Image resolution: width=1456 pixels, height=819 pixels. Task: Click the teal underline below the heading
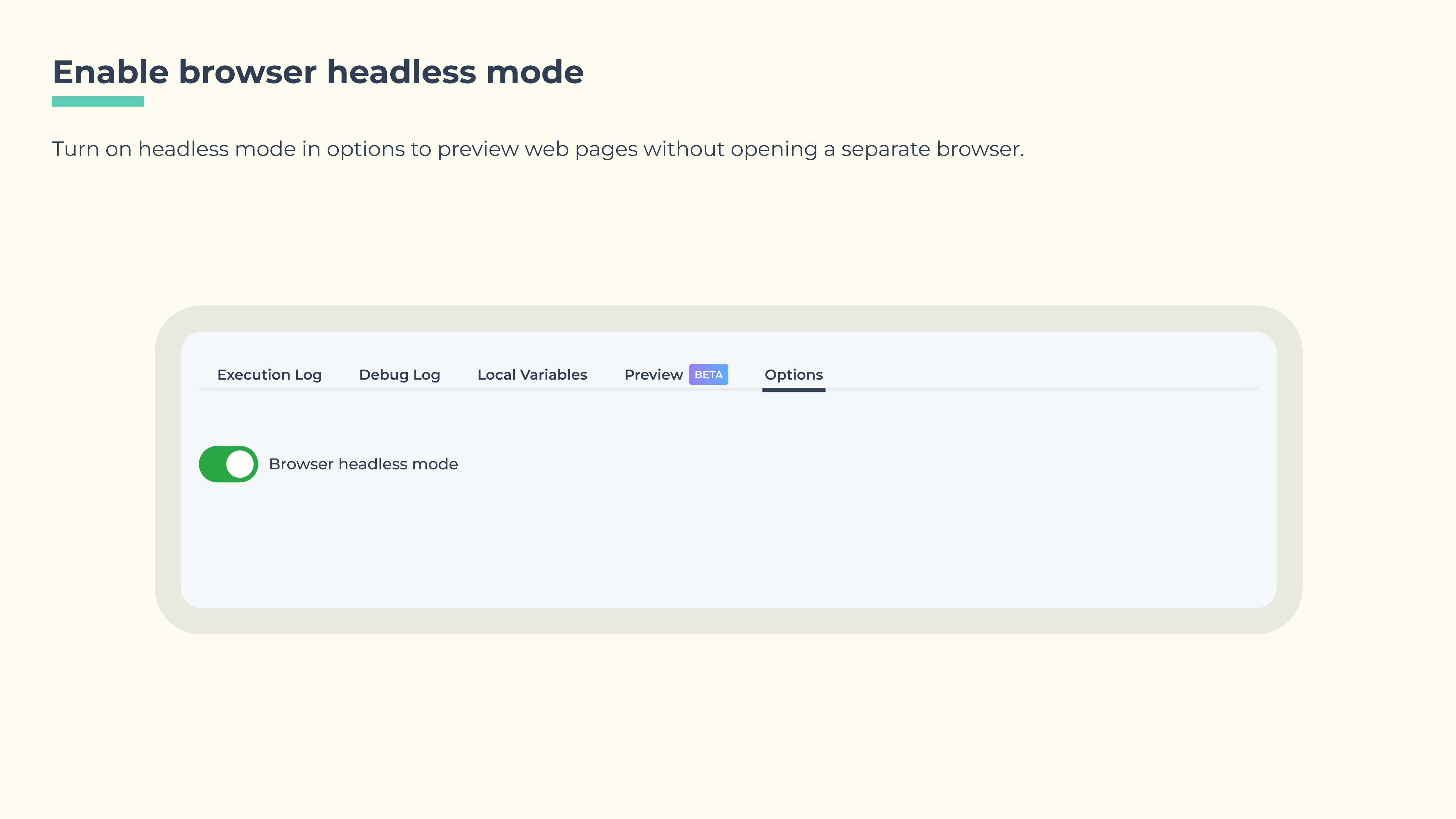click(x=98, y=101)
